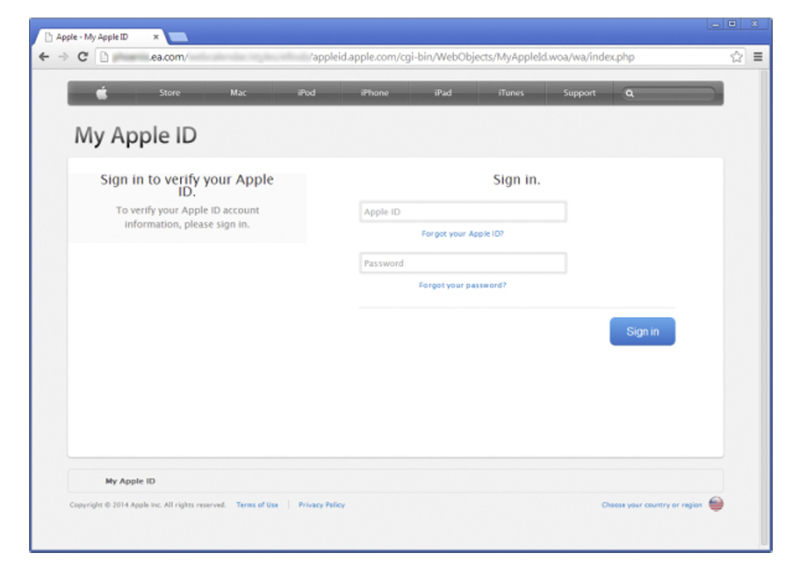
Task: Click the US flag region icon
Action: pos(716,504)
